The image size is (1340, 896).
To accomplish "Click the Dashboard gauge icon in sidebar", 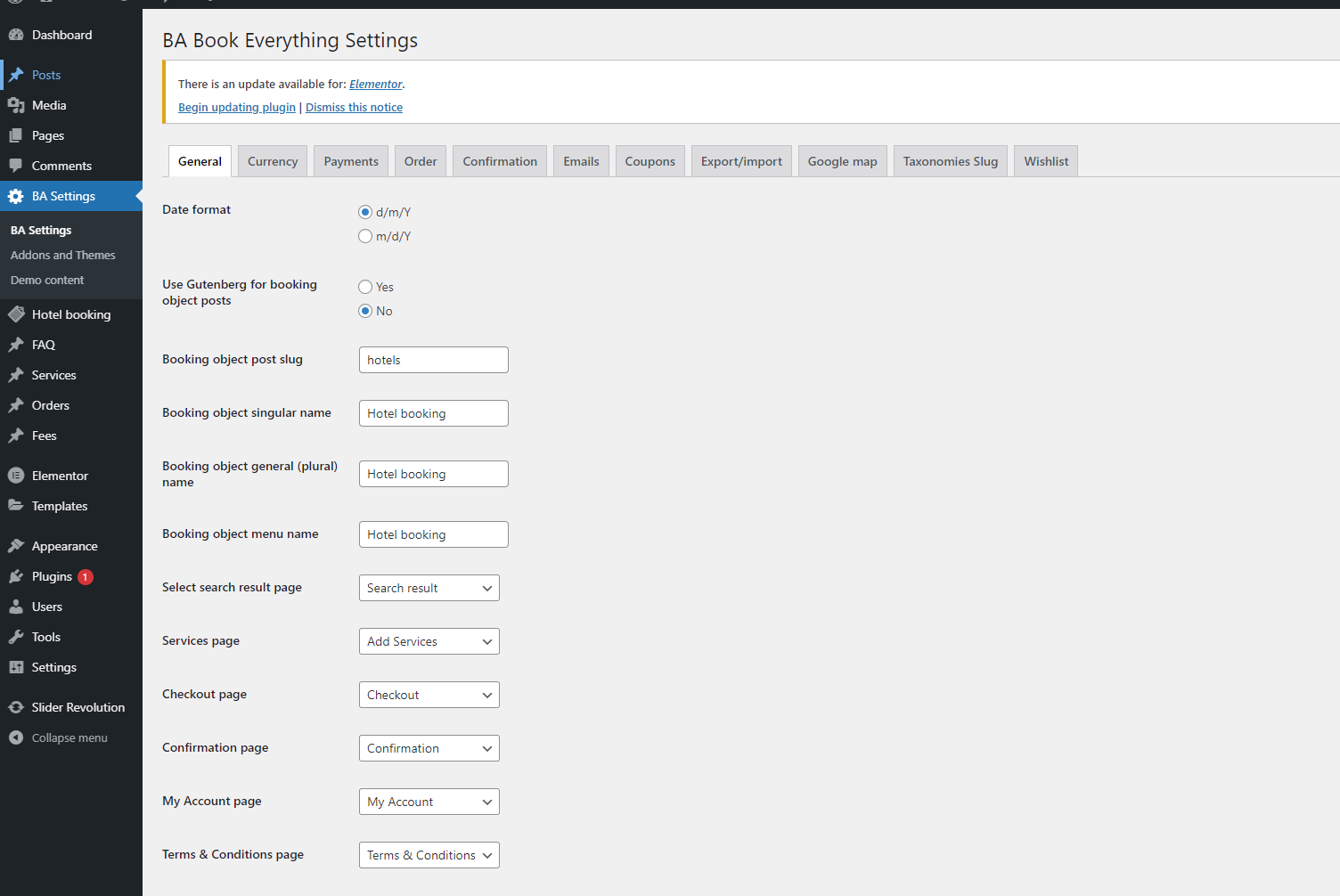I will click(16, 35).
